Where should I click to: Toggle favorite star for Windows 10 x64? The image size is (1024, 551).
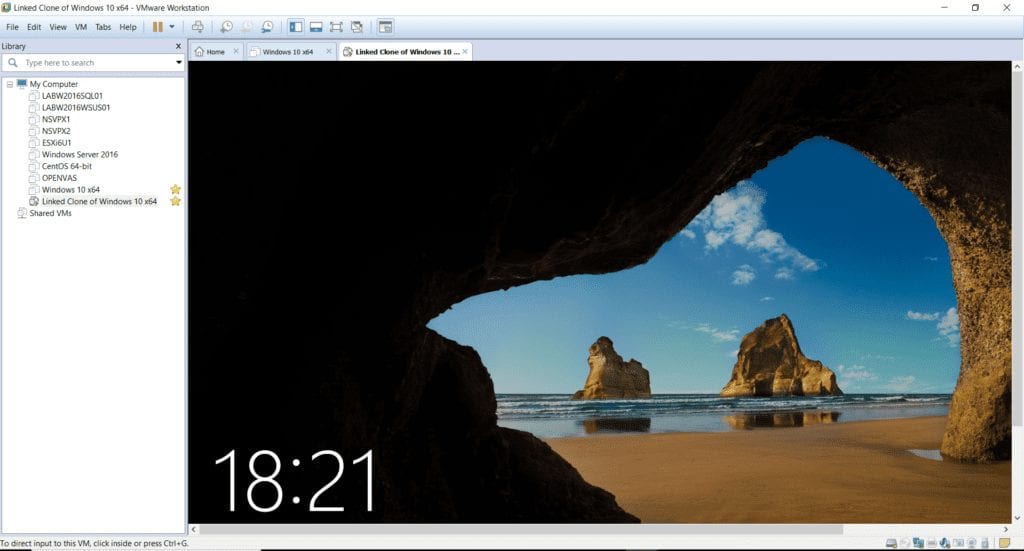[x=175, y=189]
